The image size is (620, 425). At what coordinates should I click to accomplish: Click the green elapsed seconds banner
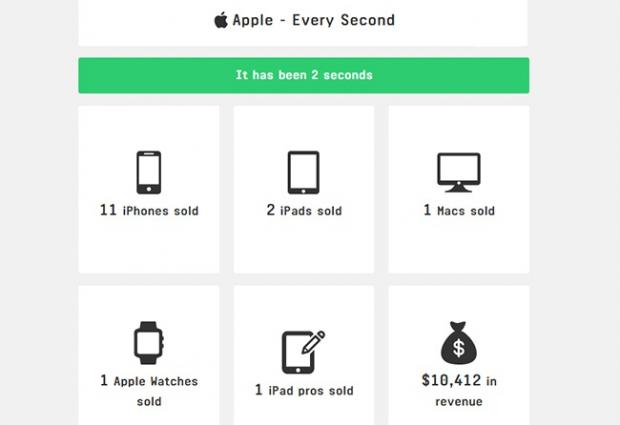(x=303, y=75)
